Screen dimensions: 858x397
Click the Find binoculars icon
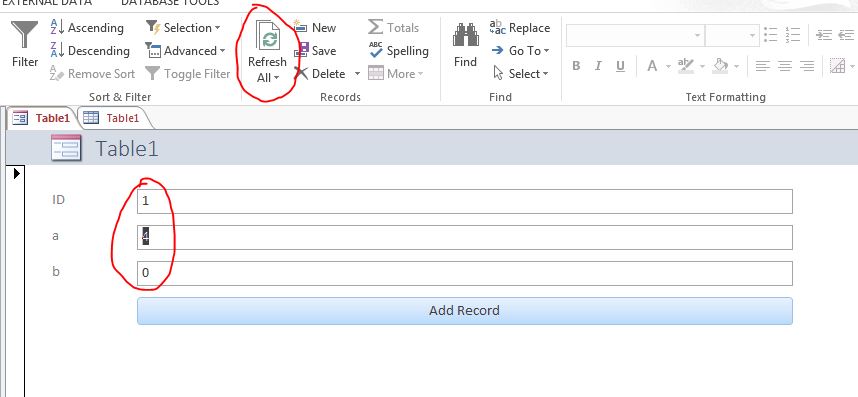(465, 35)
